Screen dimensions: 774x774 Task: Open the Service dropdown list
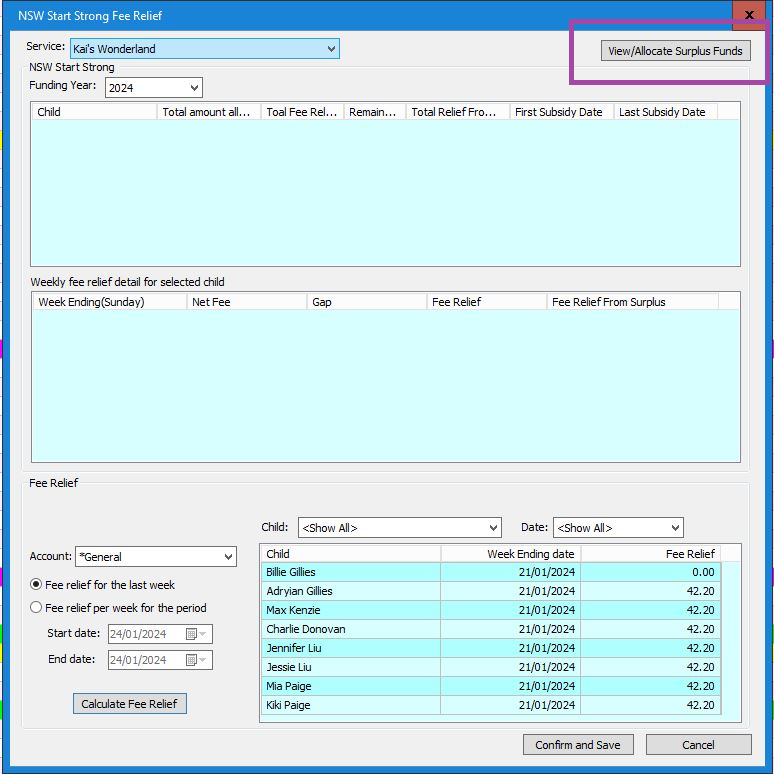(331, 48)
